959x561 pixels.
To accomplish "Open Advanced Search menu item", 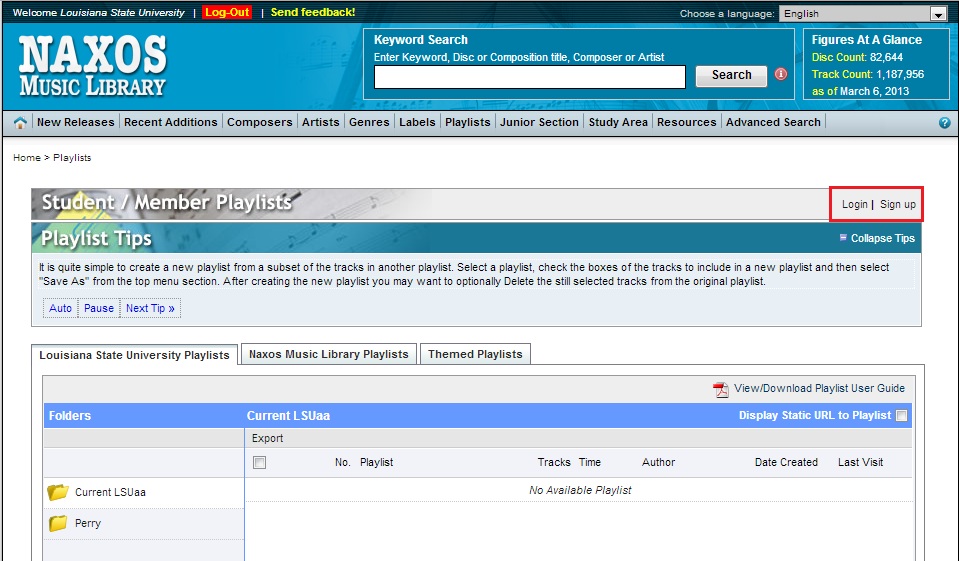I will point(773,122).
